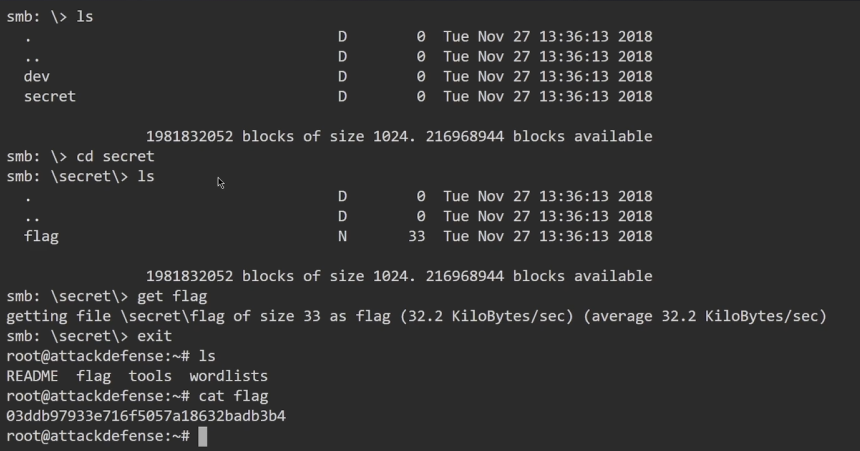Screen dimensions: 860x451
Task: Click the 'exit' command text
Action: [x=155, y=336]
